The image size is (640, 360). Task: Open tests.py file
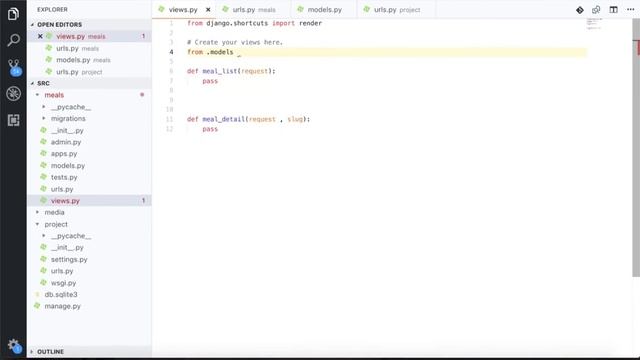pos(64,177)
